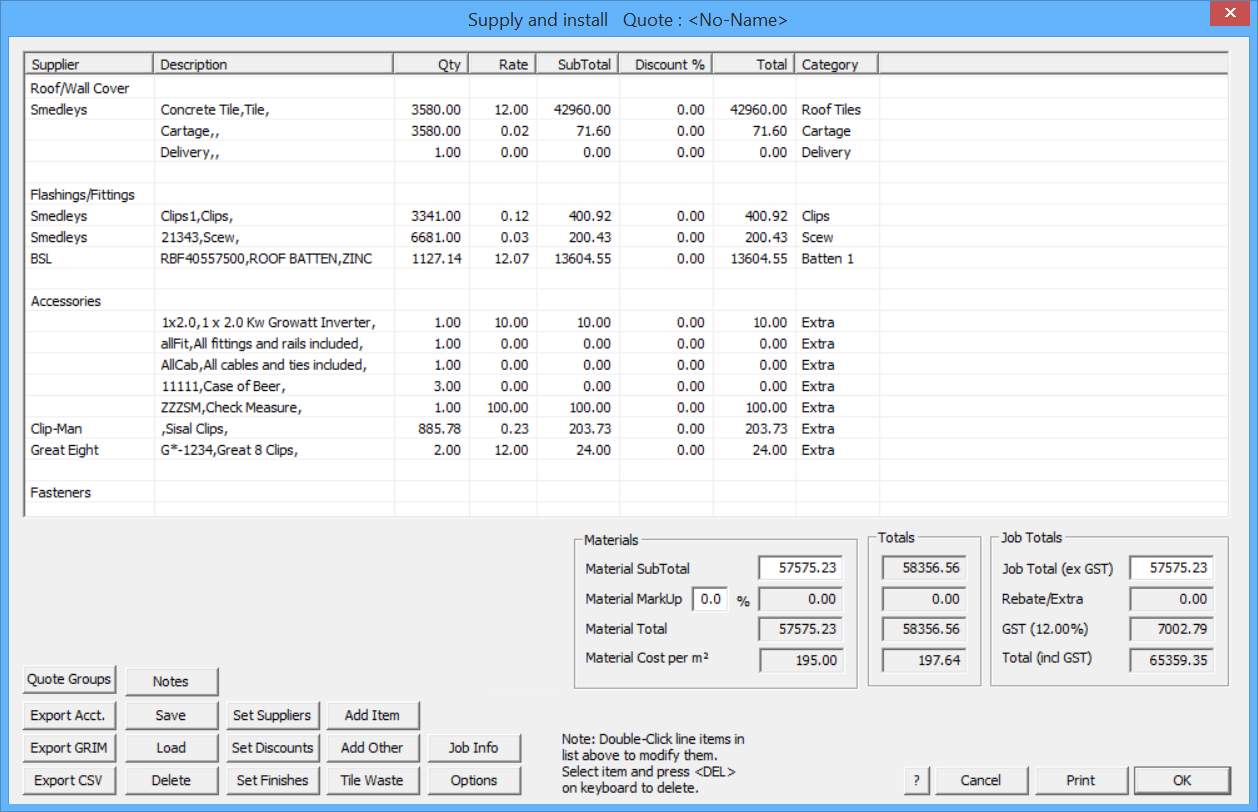Select the Case of Beer line item
This screenshot has width=1258, height=812.
626,386
